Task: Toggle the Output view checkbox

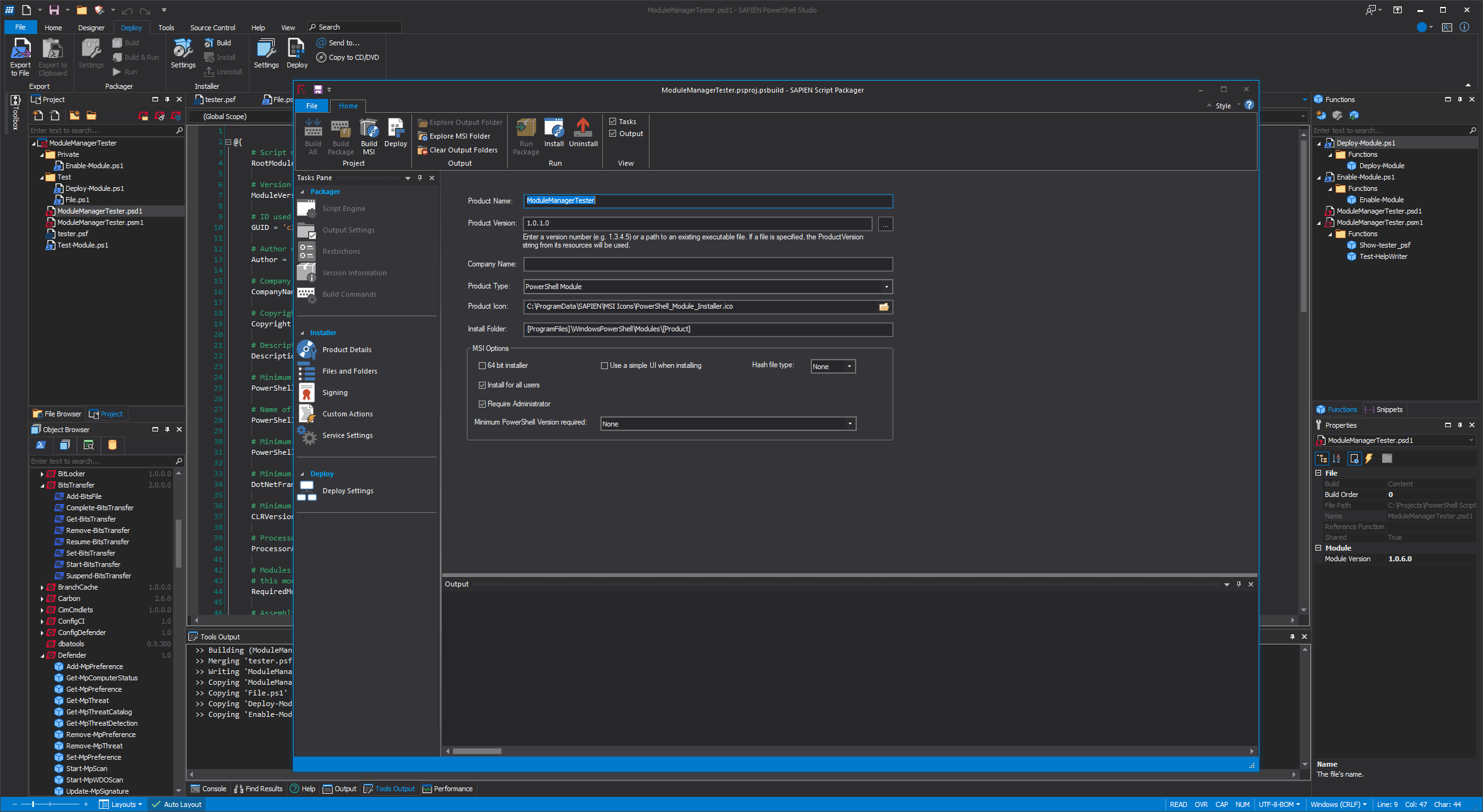Action: [612, 134]
